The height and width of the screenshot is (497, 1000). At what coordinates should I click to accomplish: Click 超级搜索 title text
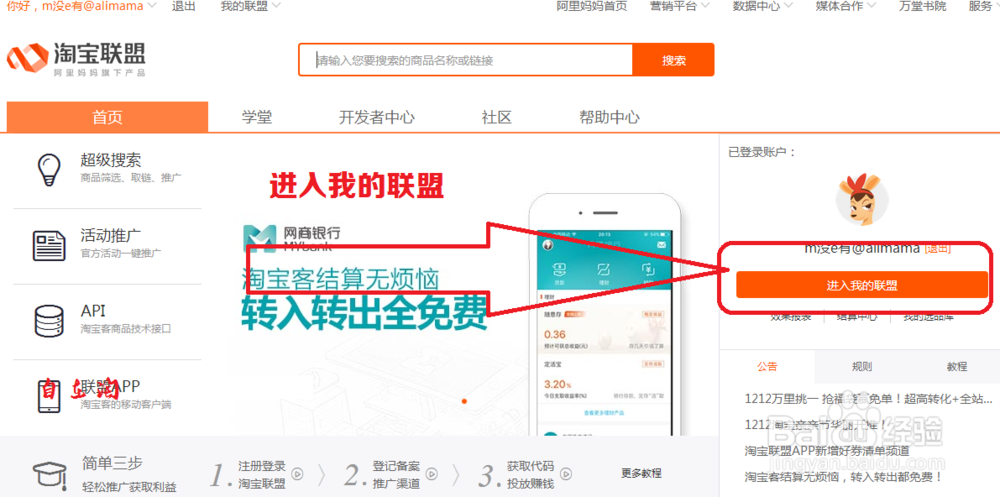(111, 160)
